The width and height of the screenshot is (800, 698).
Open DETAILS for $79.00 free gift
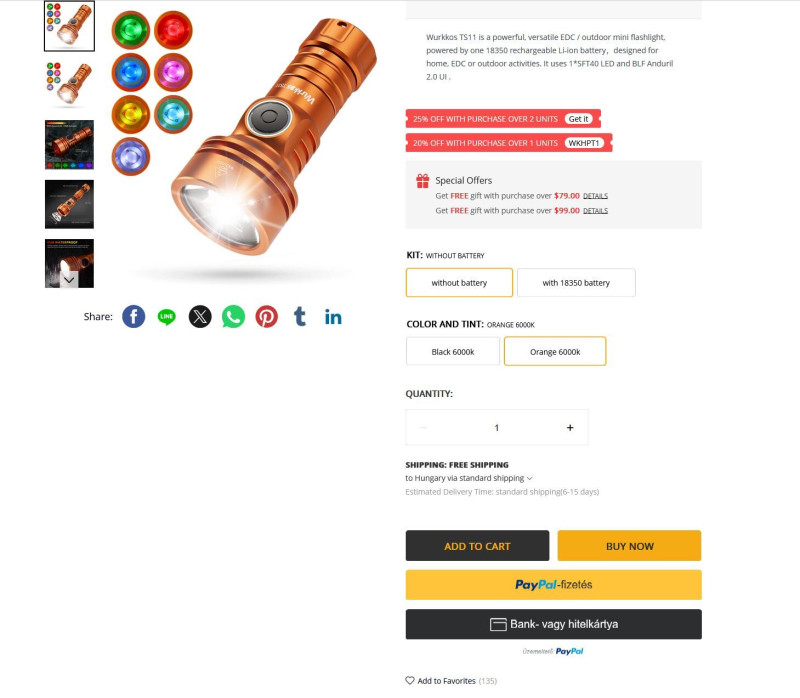595,196
